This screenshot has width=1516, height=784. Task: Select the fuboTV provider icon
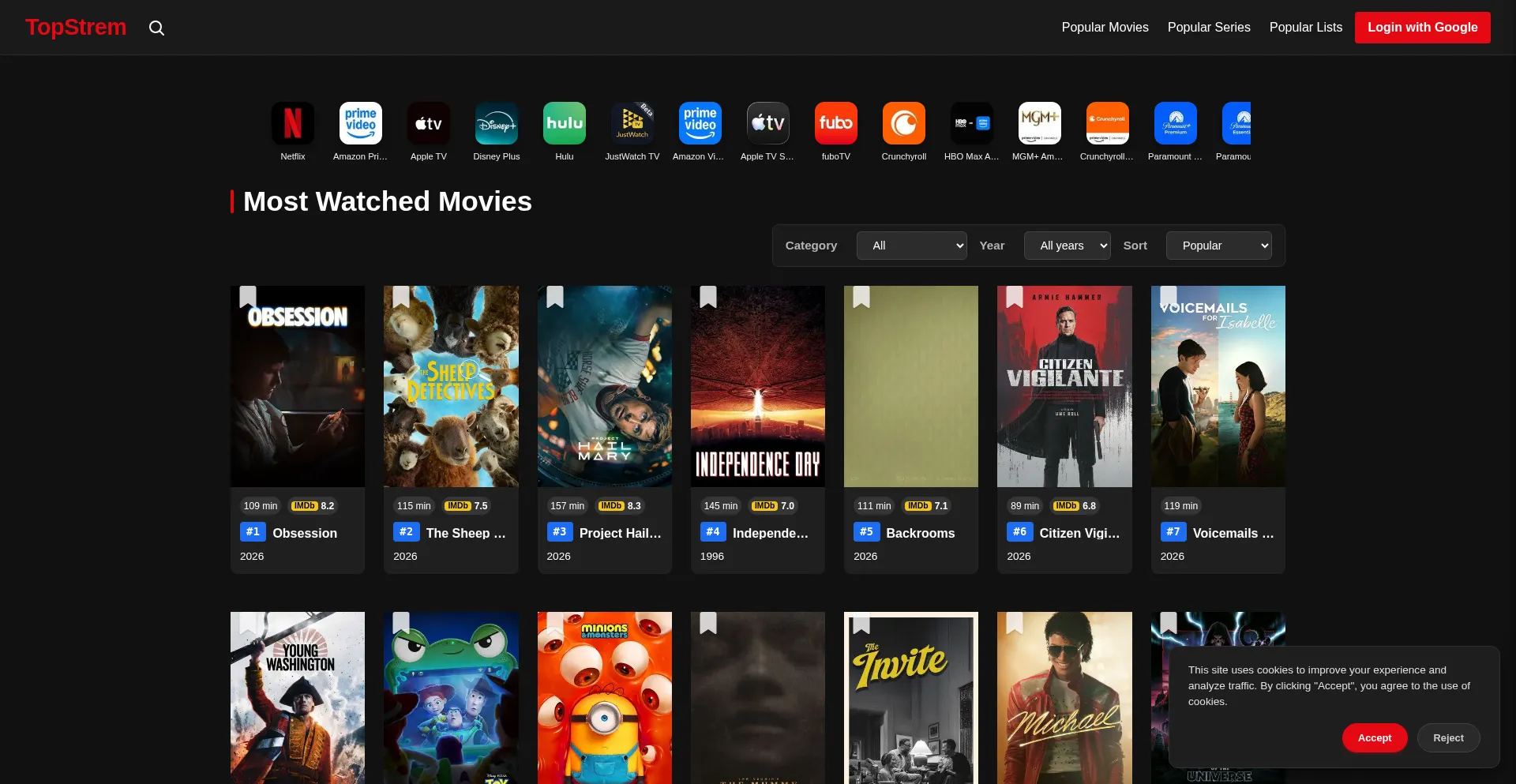[836, 123]
